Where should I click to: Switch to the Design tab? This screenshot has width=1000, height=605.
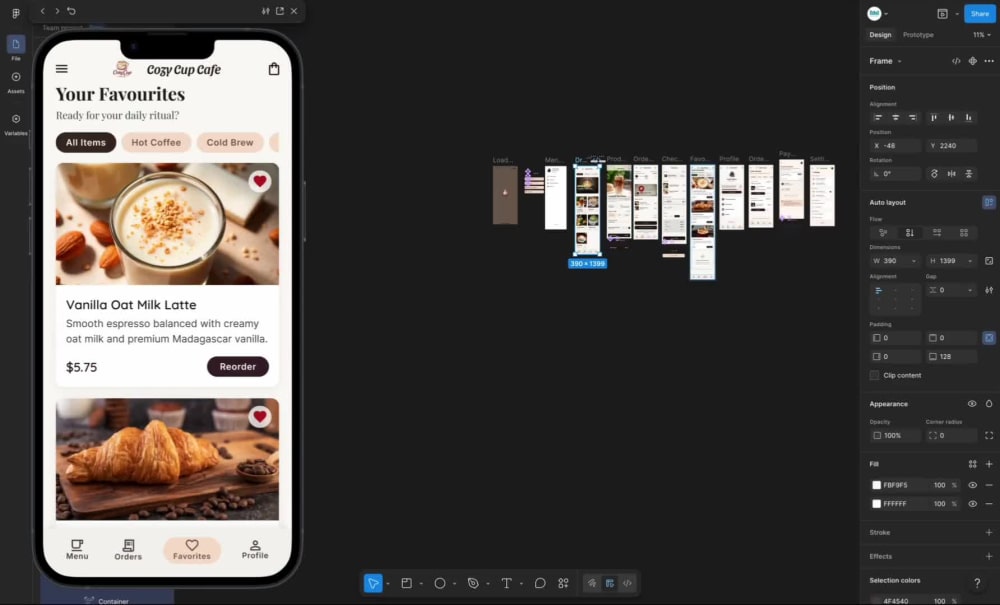(880, 35)
